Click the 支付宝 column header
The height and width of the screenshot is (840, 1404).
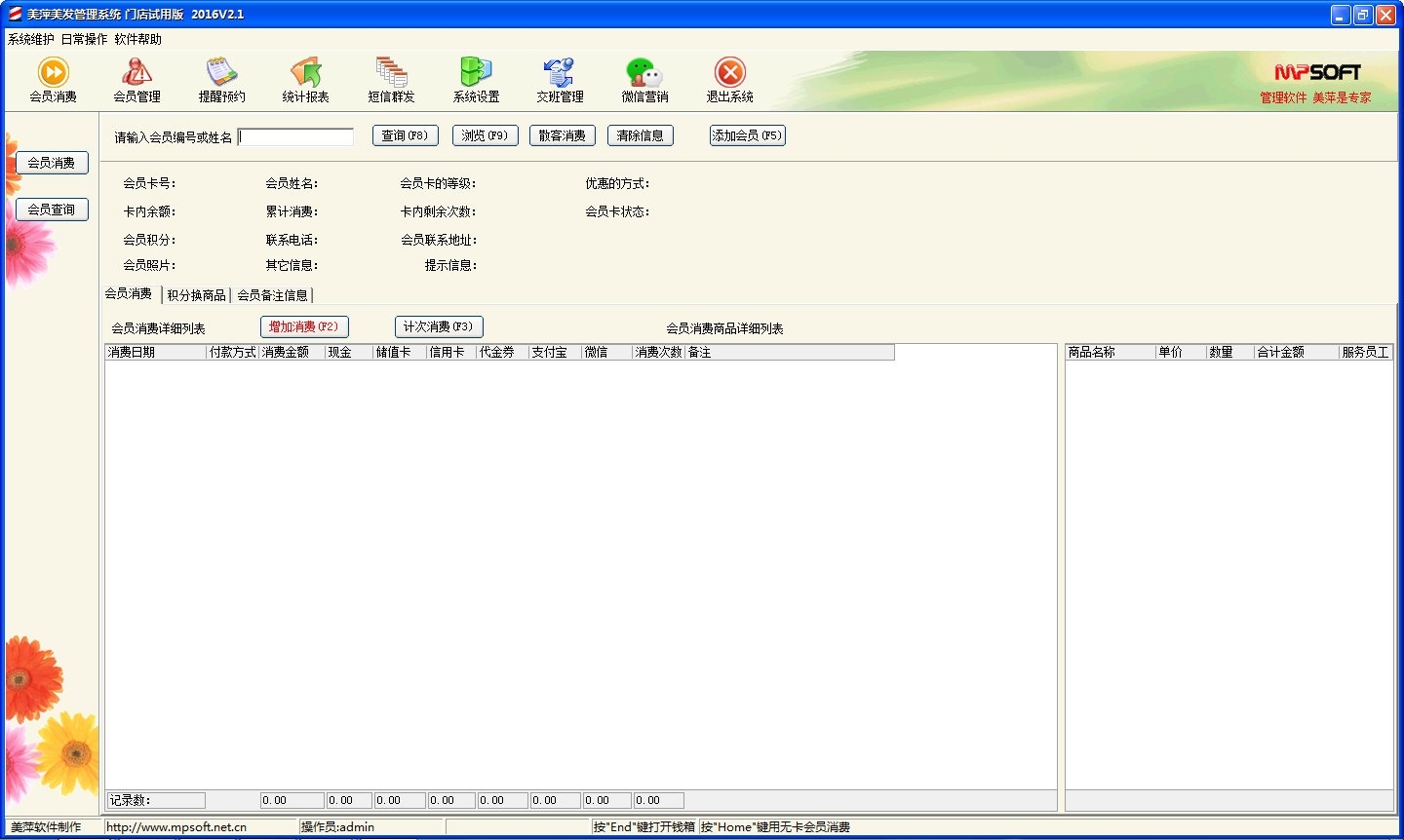[x=556, y=352]
